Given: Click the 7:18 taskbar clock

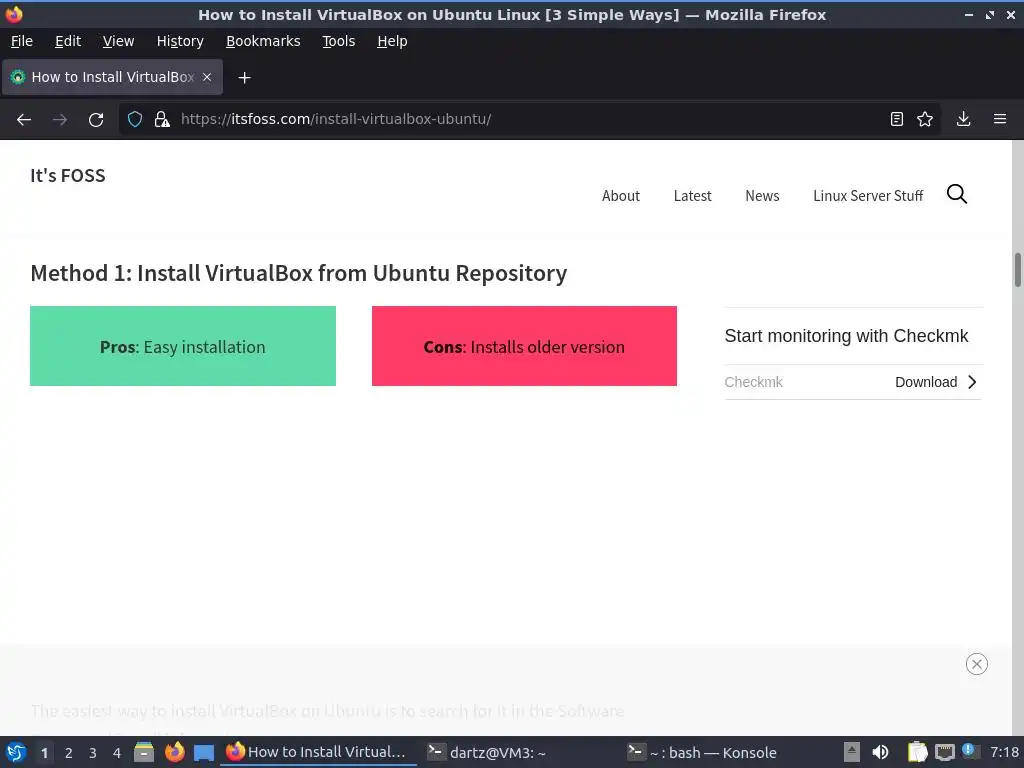Looking at the screenshot, I should [1004, 752].
